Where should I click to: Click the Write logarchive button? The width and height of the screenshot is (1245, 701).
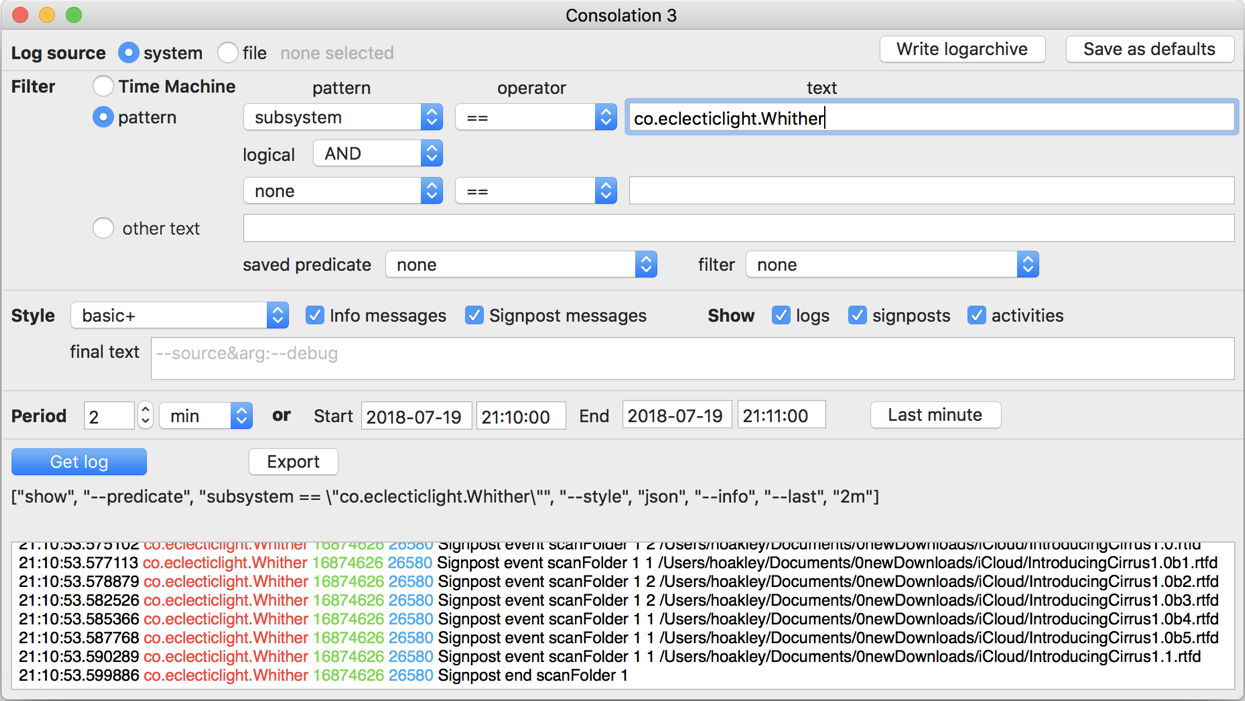point(961,49)
